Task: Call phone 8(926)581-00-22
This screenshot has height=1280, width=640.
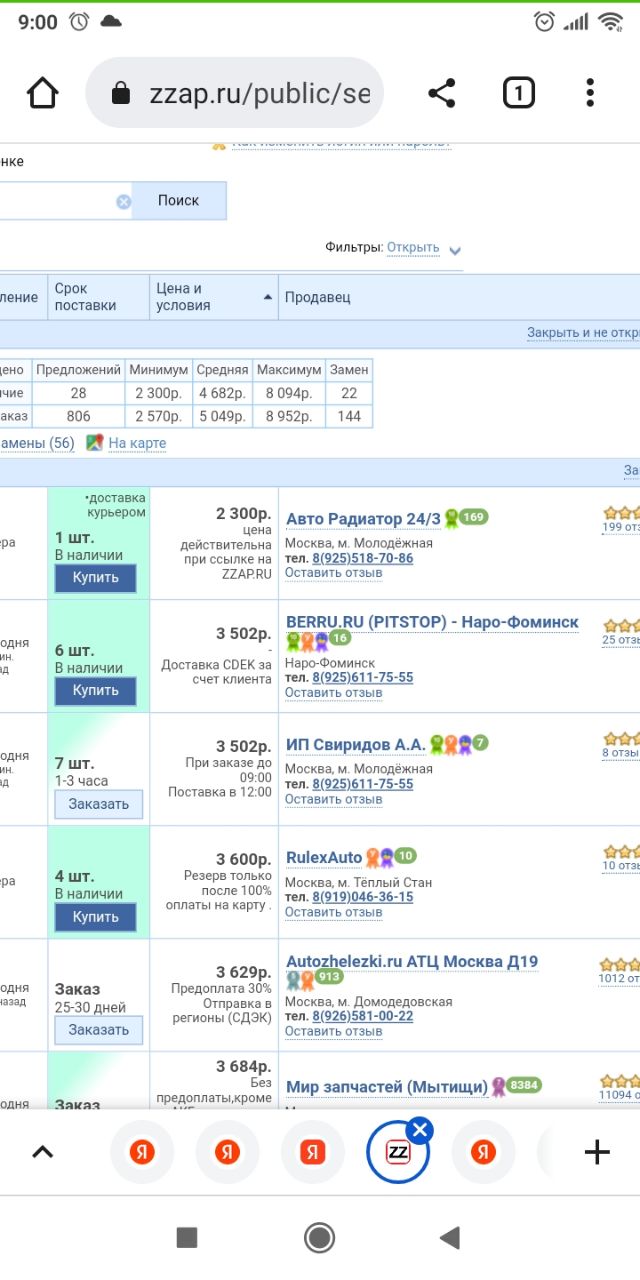Action: coord(363,1016)
